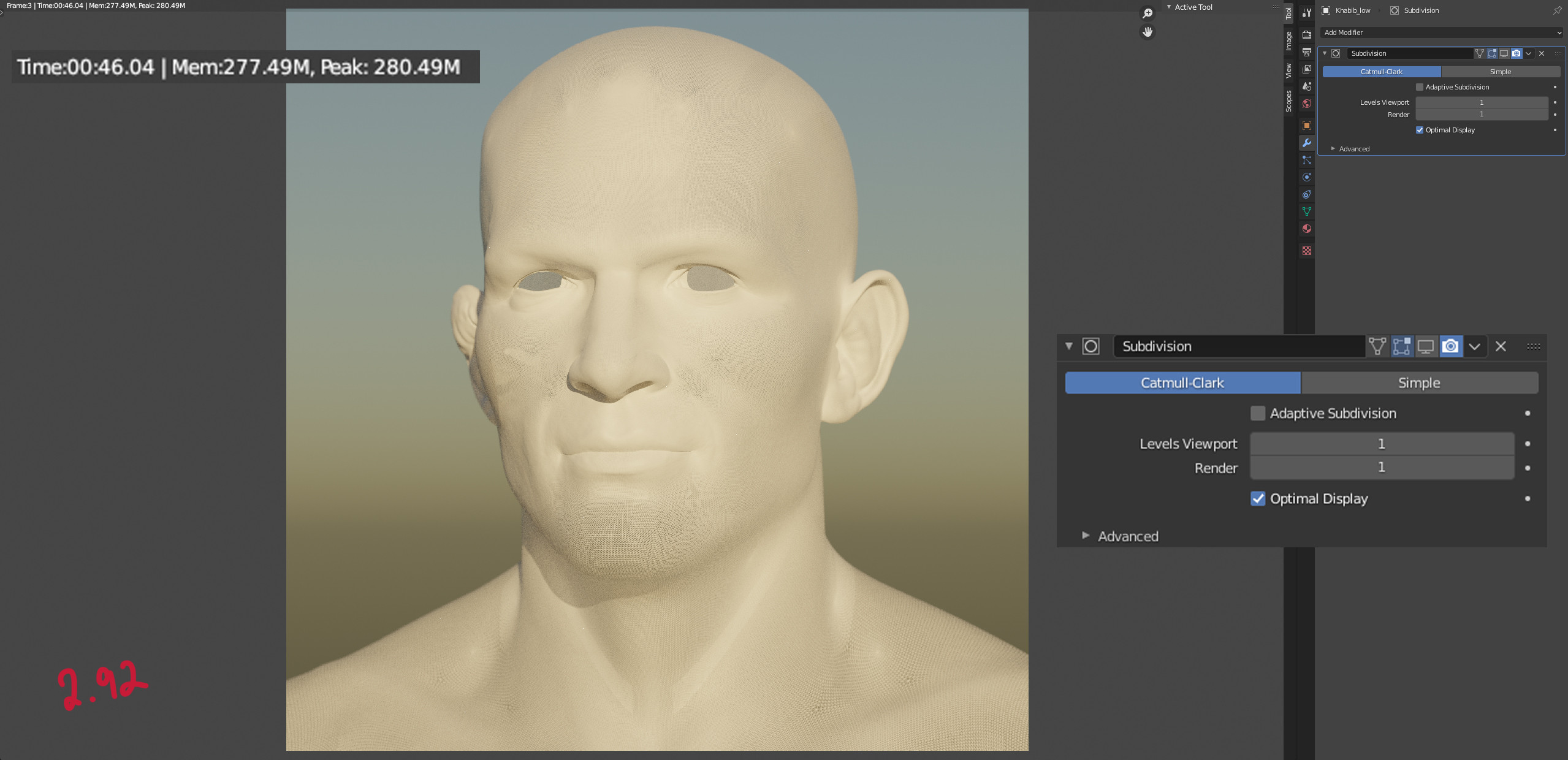Open the Add Modifier dropdown

(1442, 32)
